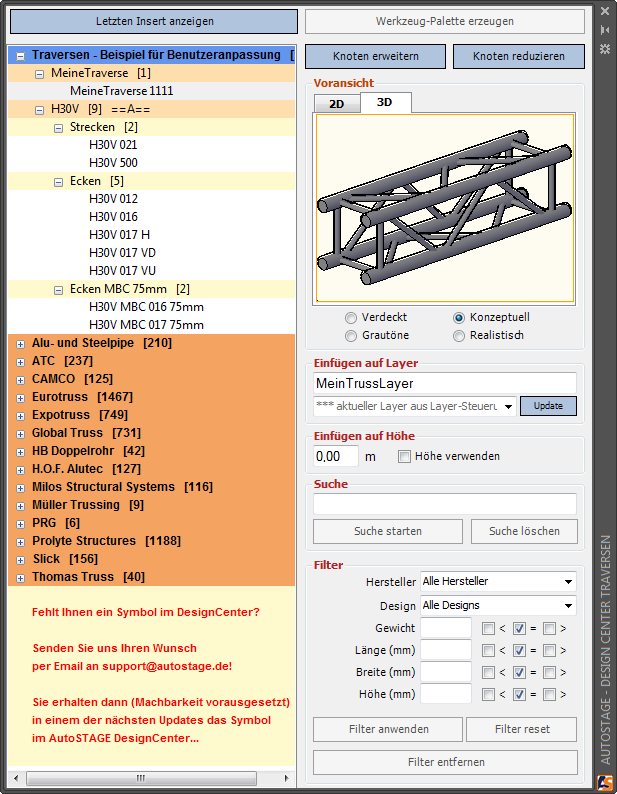Switch to the 2D preview tab

click(x=337, y=103)
